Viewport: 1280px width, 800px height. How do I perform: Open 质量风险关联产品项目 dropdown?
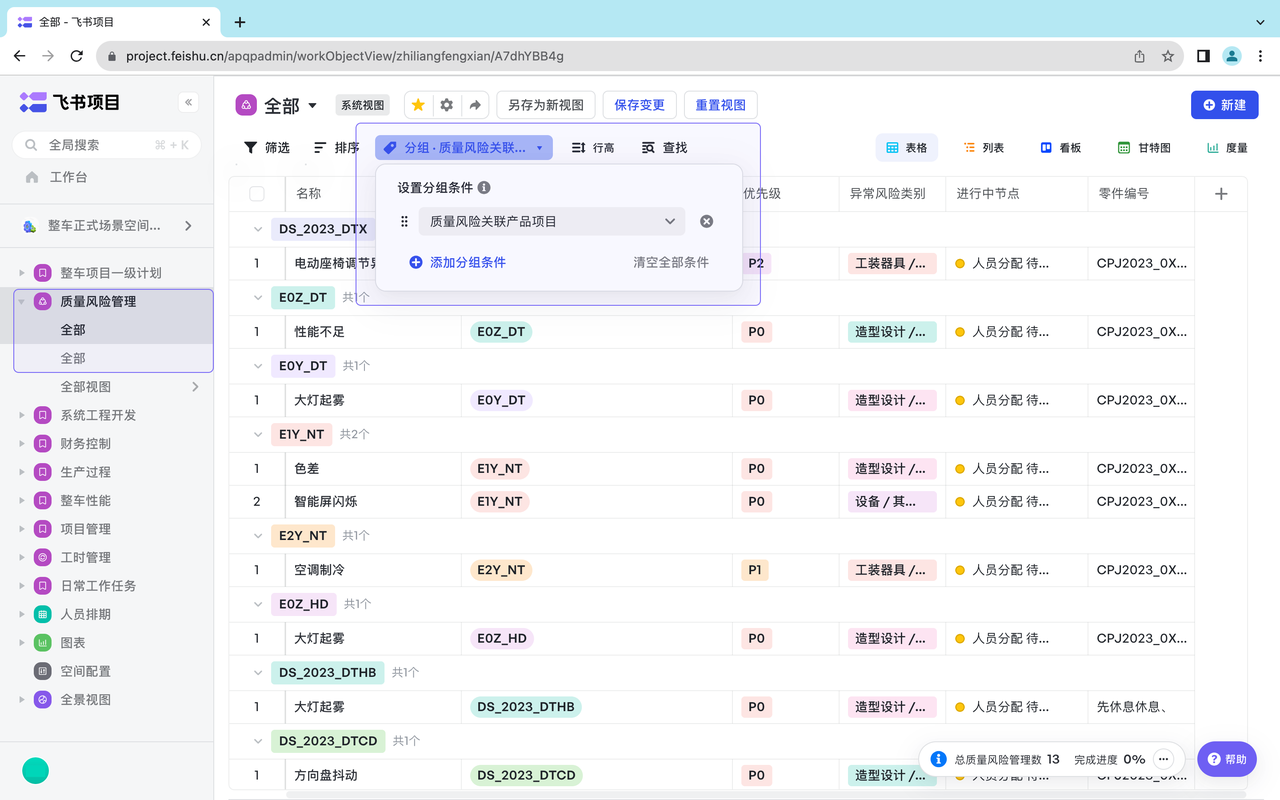click(x=552, y=222)
